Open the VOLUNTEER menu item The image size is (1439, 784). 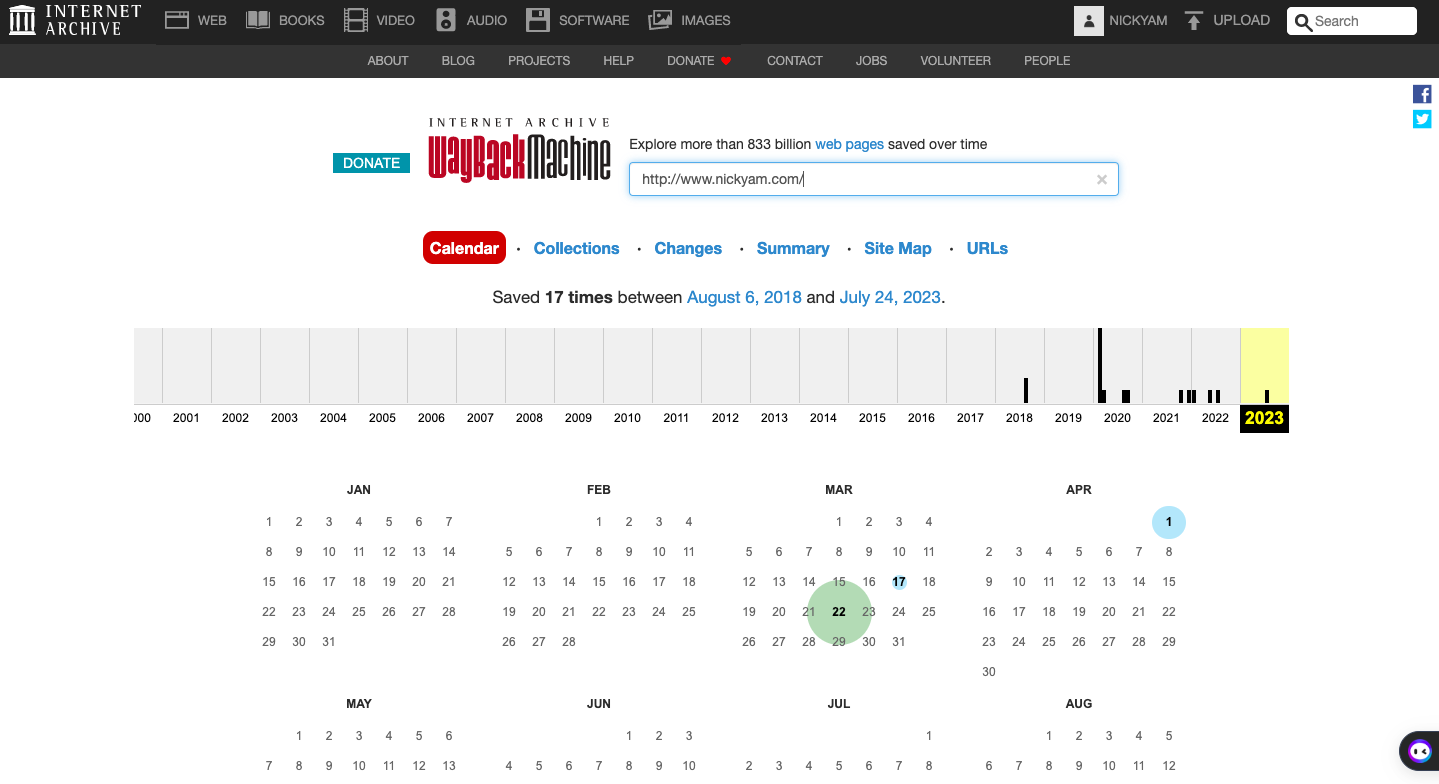[956, 61]
